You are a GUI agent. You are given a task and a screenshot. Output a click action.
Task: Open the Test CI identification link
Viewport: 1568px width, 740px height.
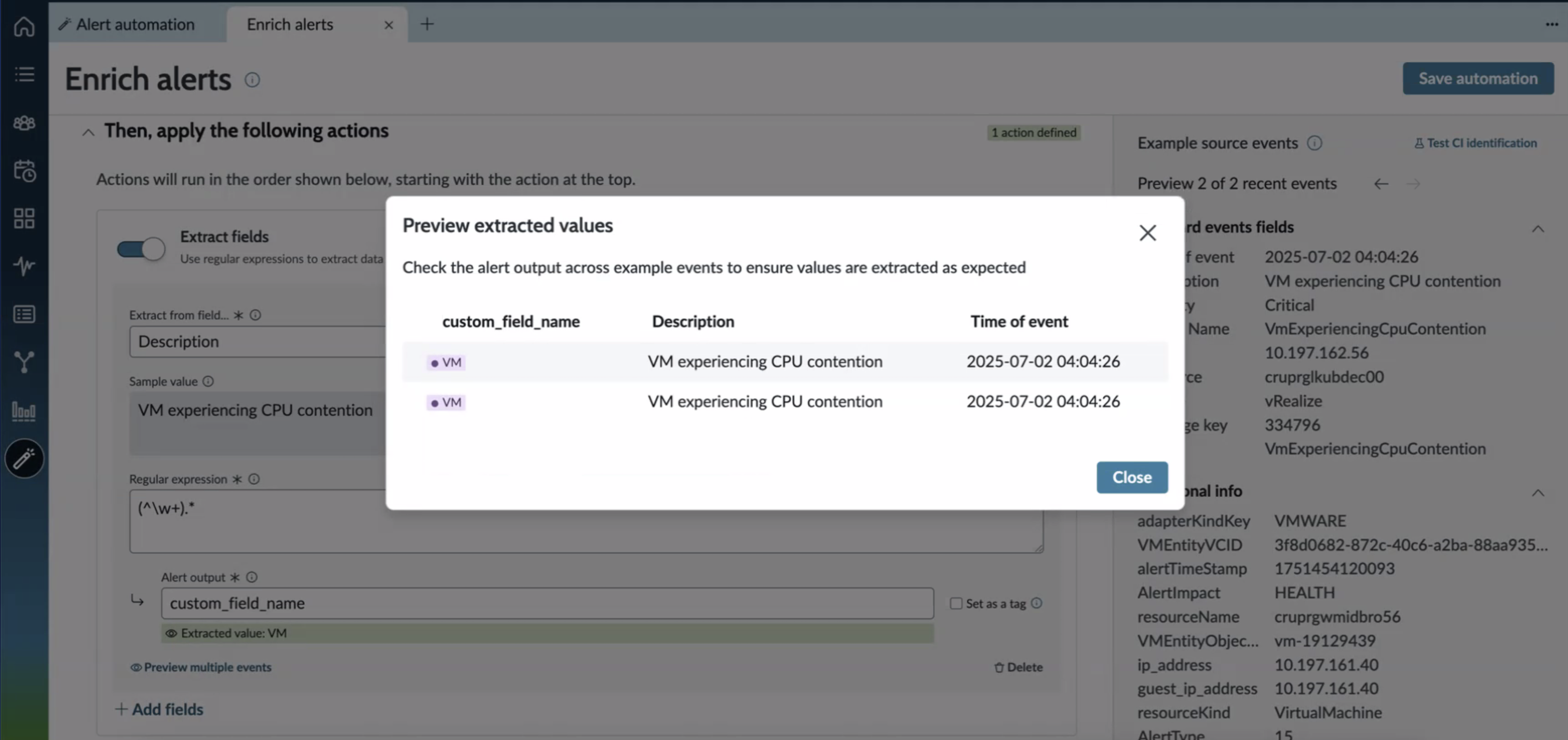pyautogui.click(x=1475, y=142)
